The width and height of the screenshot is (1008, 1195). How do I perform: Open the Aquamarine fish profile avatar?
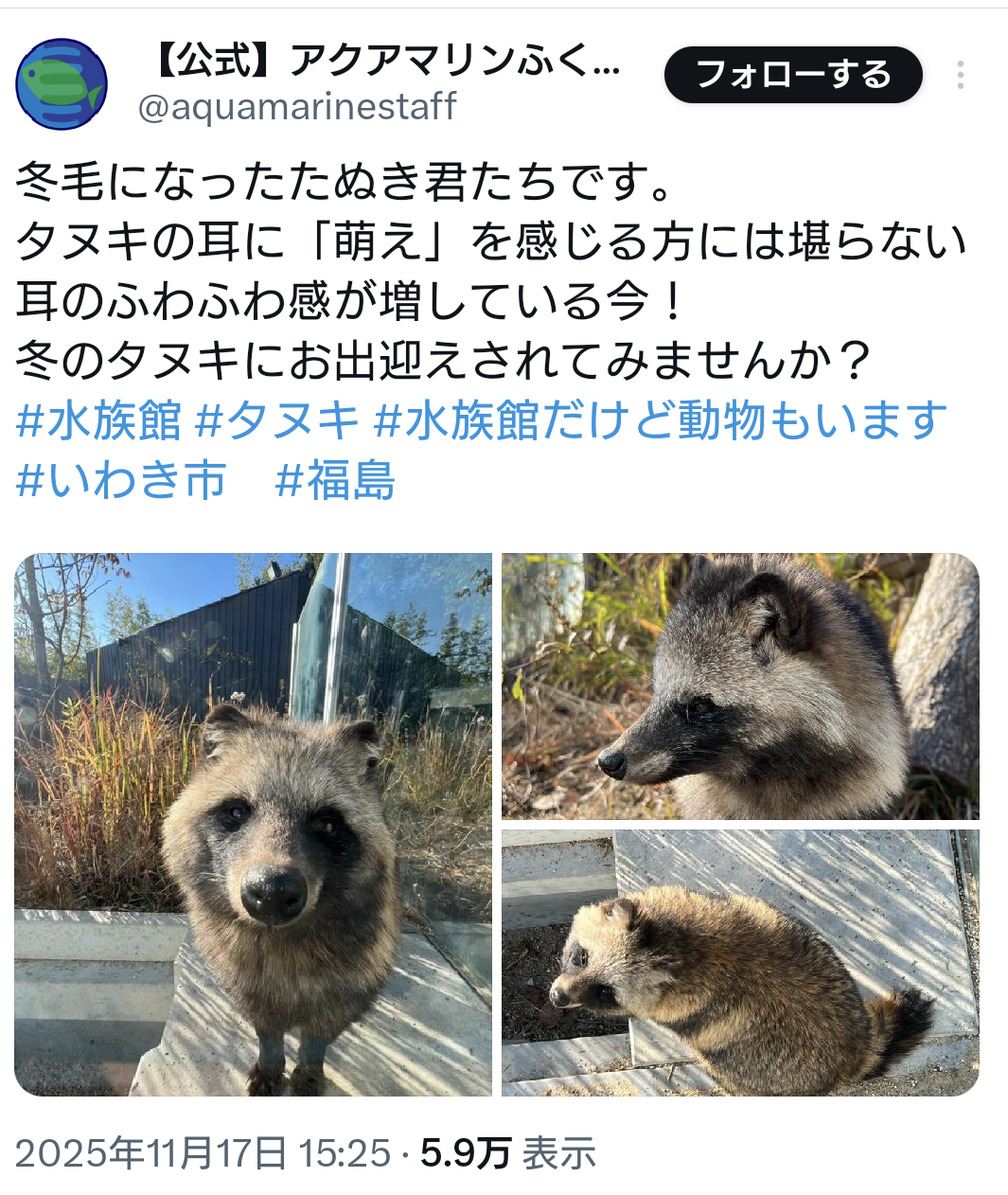coord(62,84)
